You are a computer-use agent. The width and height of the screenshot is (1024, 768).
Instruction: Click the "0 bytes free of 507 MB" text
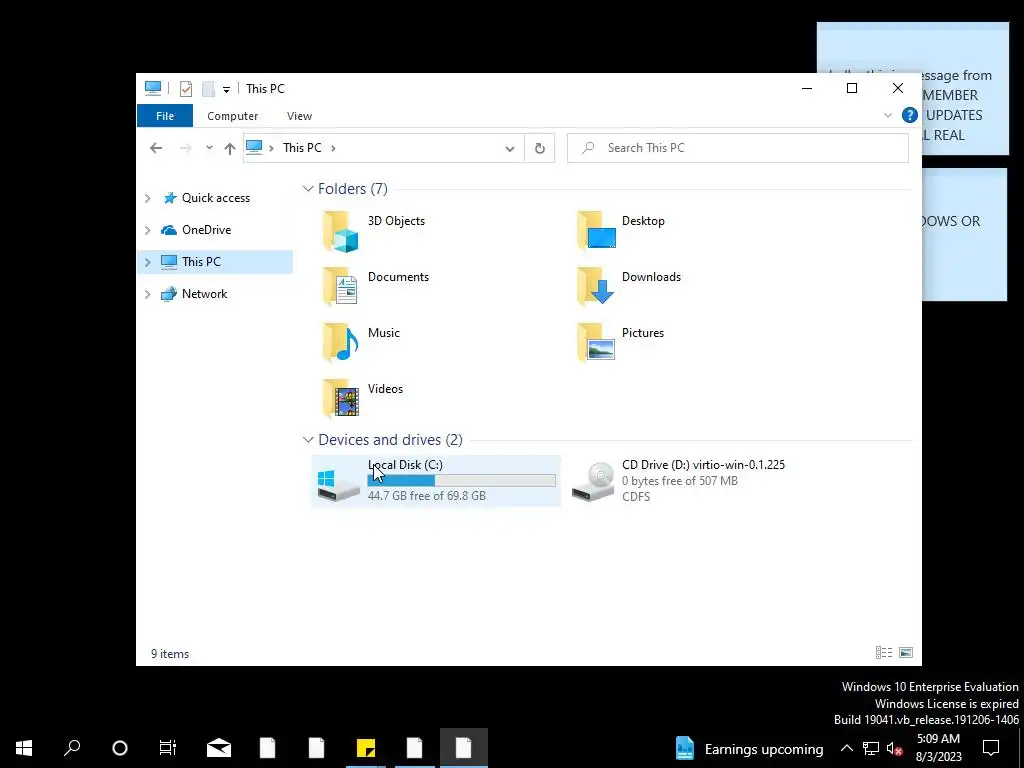click(680, 481)
